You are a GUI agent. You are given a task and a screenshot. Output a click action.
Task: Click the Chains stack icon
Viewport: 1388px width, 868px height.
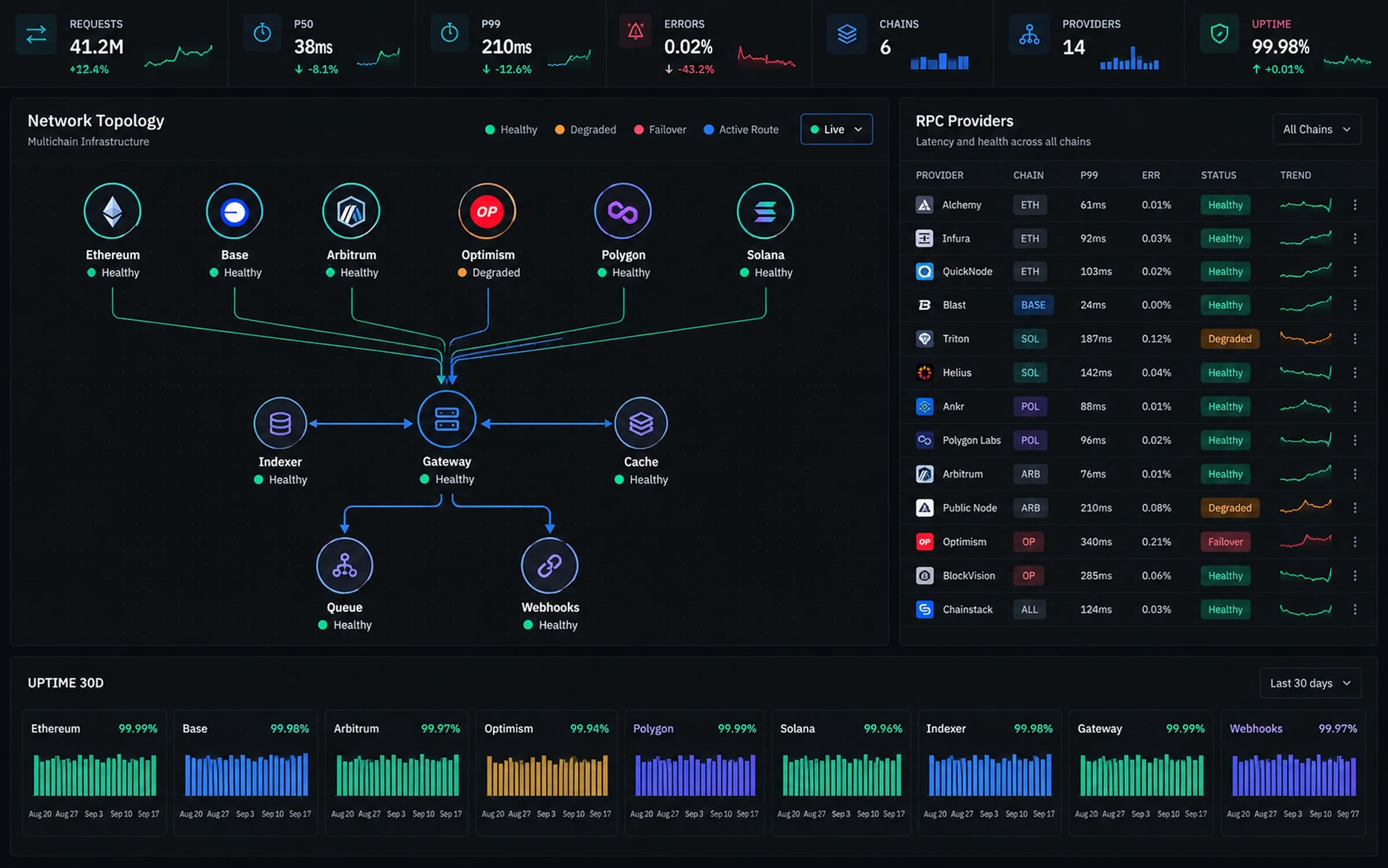click(x=847, y=34)
